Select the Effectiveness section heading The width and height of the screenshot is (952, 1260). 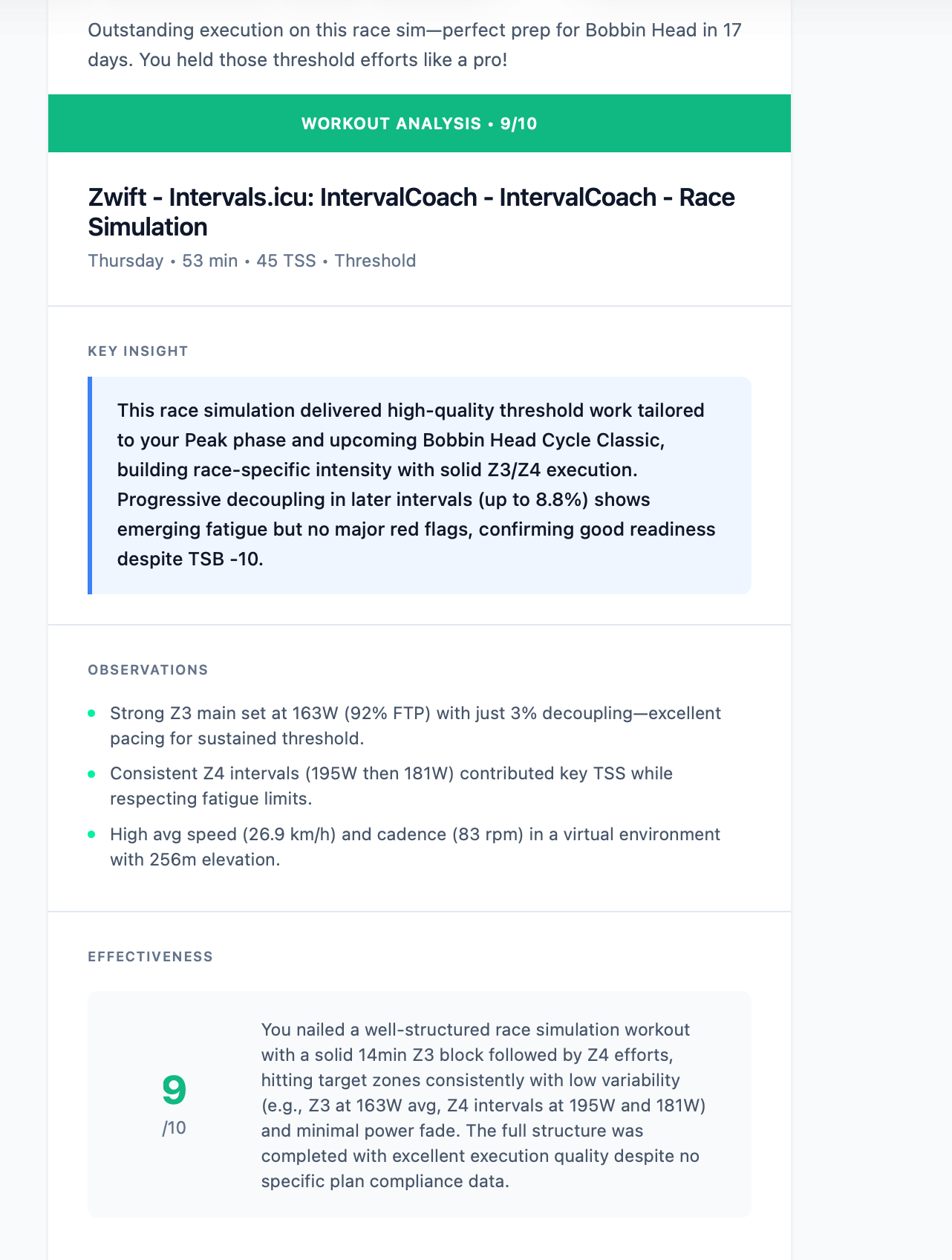[150, 957]
